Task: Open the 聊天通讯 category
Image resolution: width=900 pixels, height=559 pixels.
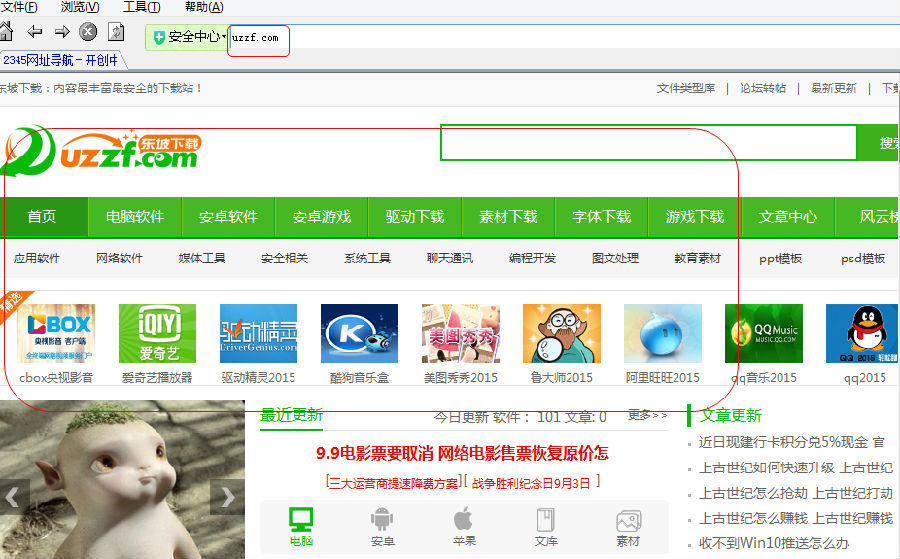Action: point(450,258)
